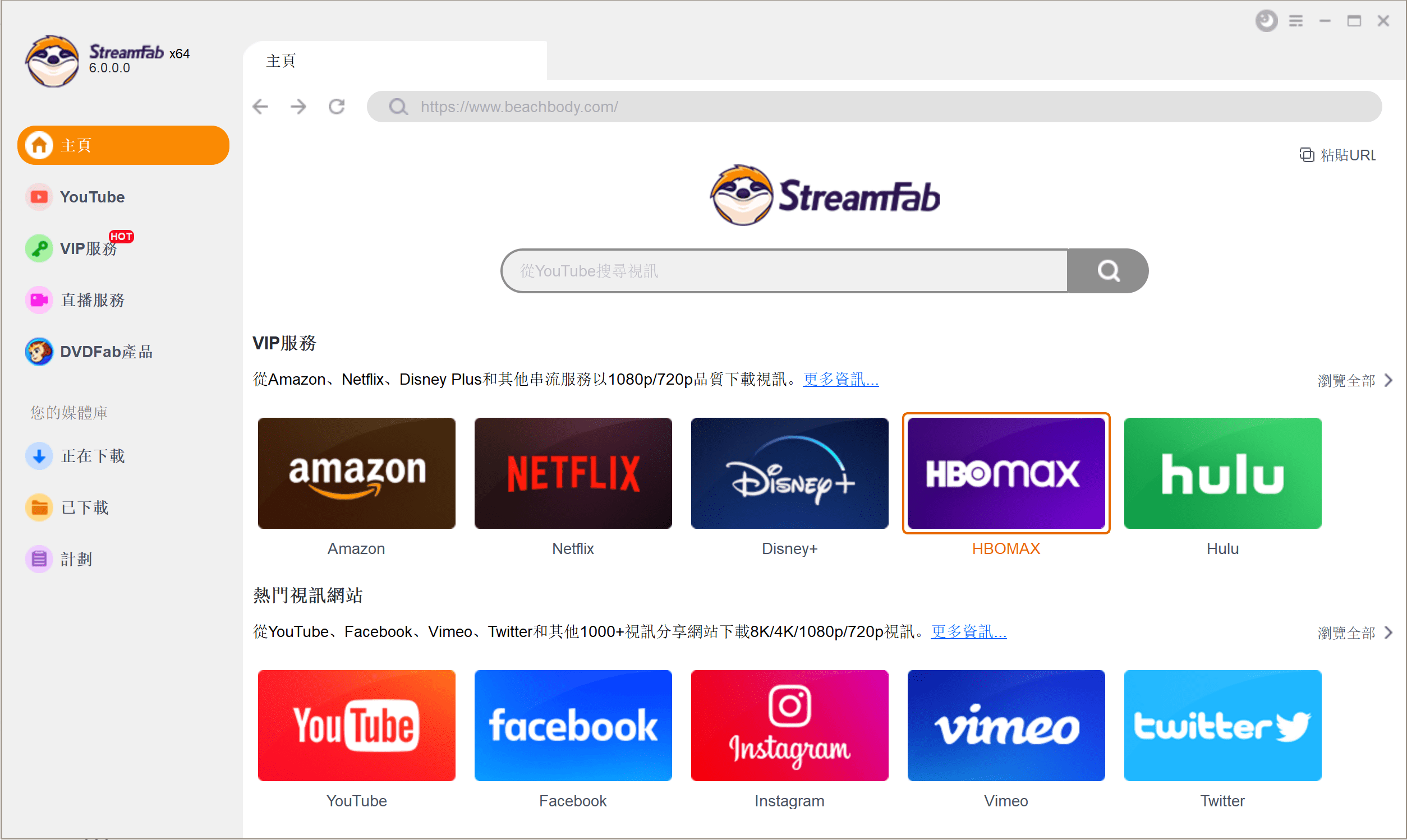The image size is (1407, 840).
Task: Click the 粘貼URL paste URL button
Action: tap(1337, 155)
